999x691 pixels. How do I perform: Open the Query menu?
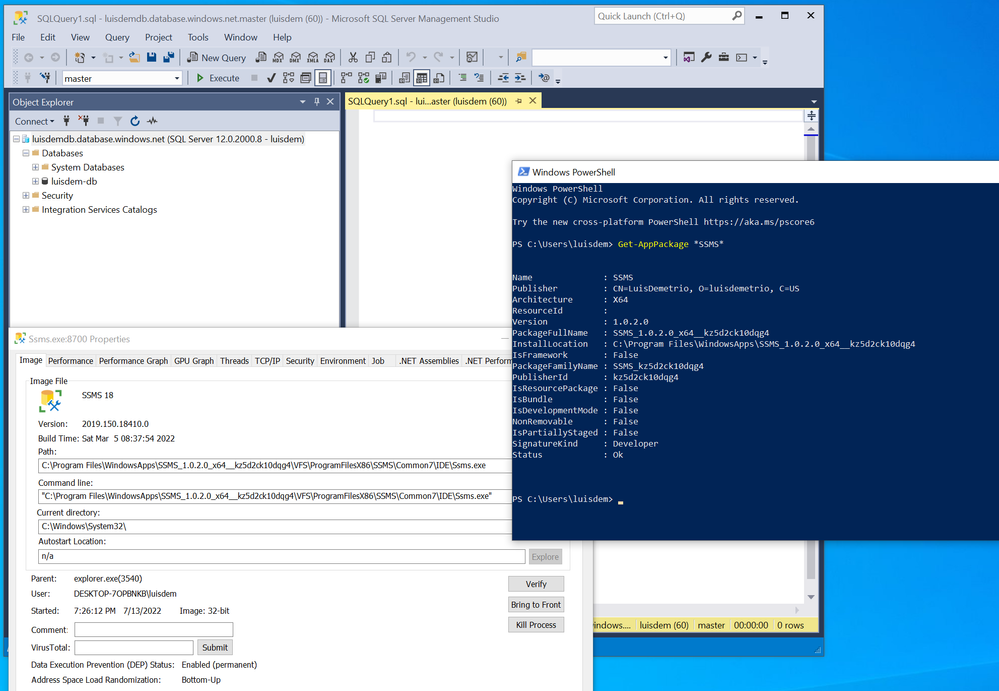(x=117, y=38)
